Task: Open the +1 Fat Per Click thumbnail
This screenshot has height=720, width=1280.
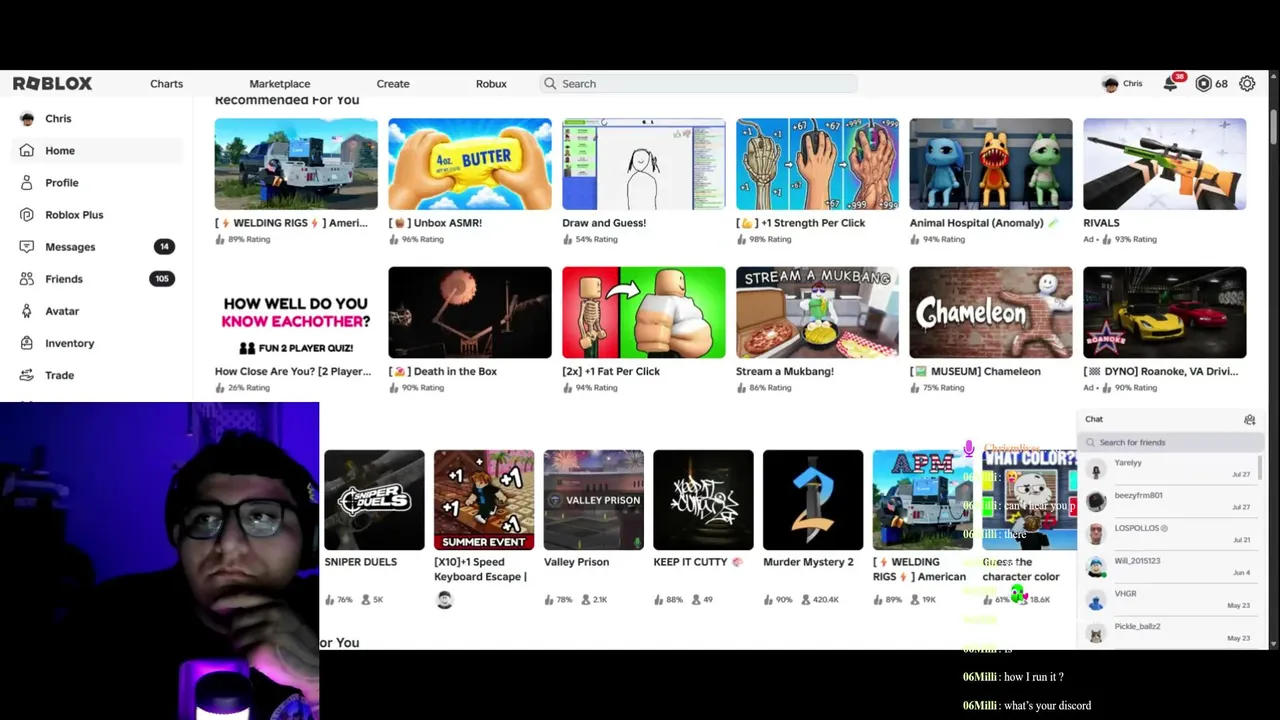Action: click(644, 312)
